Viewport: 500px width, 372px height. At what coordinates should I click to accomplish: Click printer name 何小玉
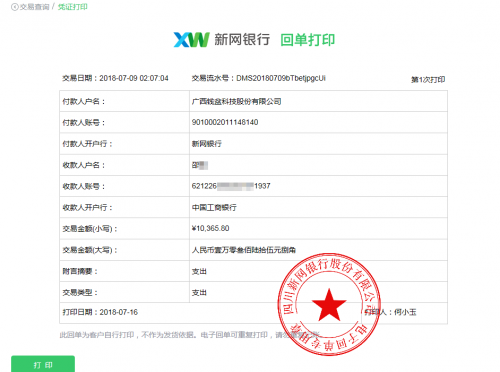pos(405,312)
